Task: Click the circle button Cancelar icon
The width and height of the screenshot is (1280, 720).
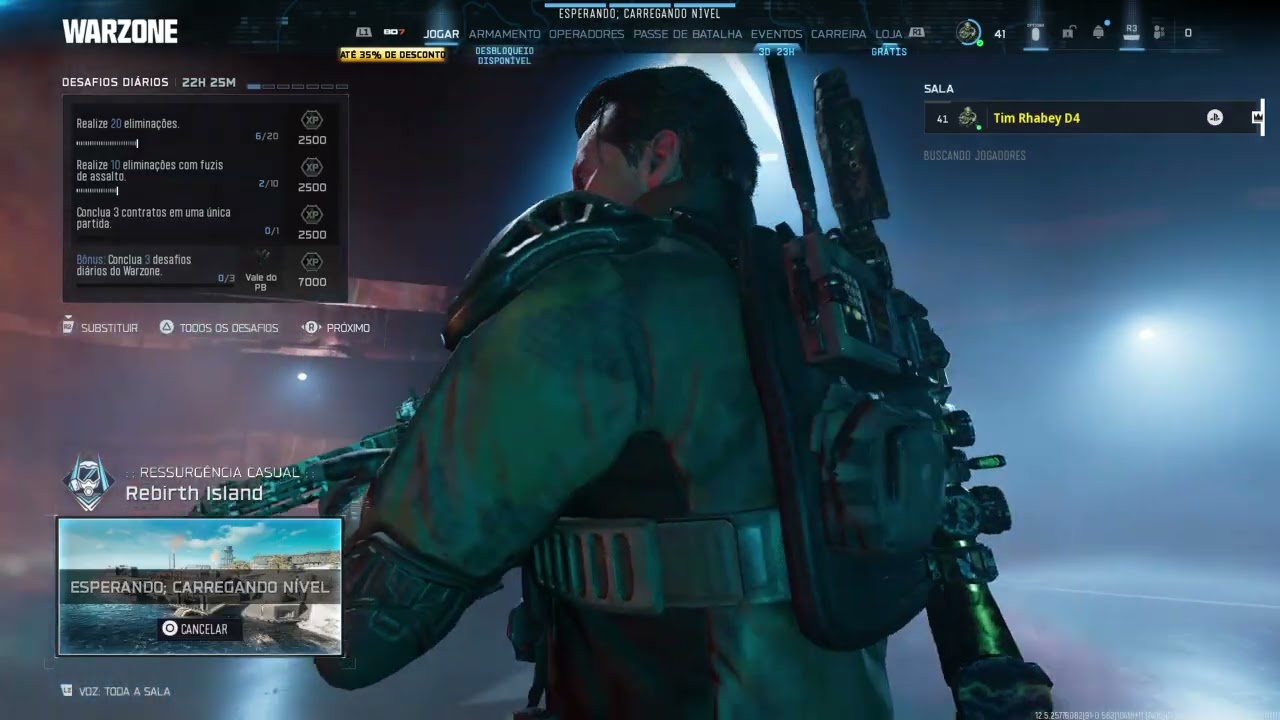Action: tap(170, 629)
